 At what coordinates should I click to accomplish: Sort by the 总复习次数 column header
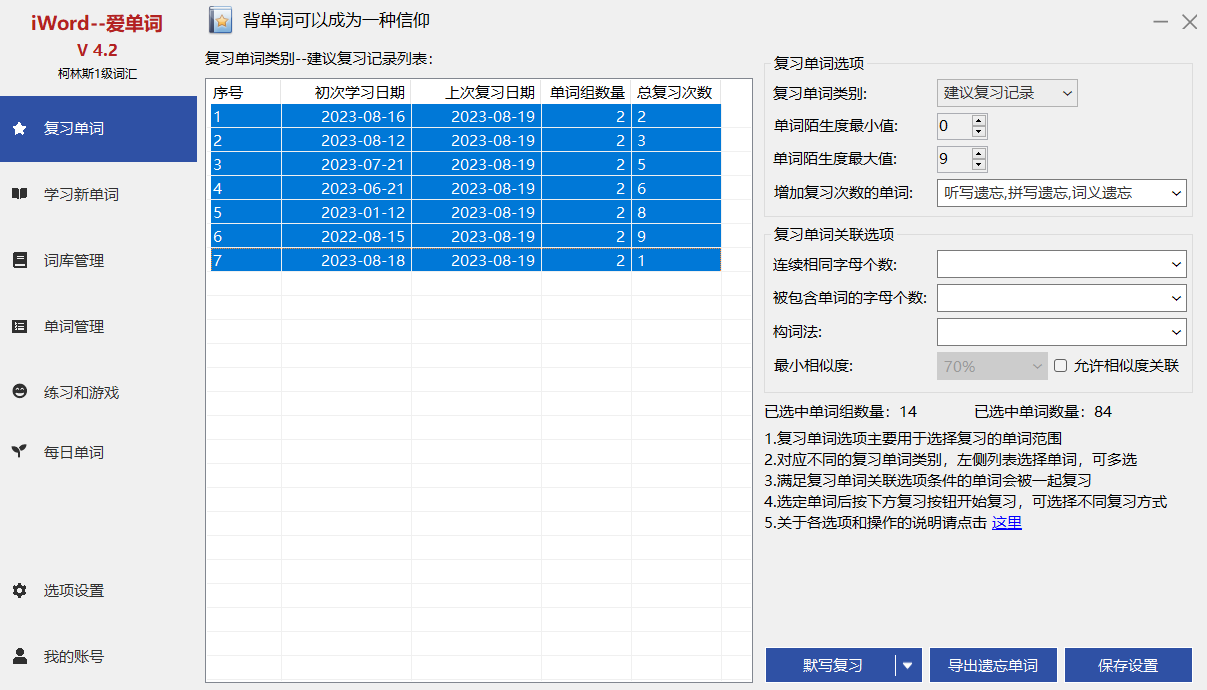[x=675, y=93]
